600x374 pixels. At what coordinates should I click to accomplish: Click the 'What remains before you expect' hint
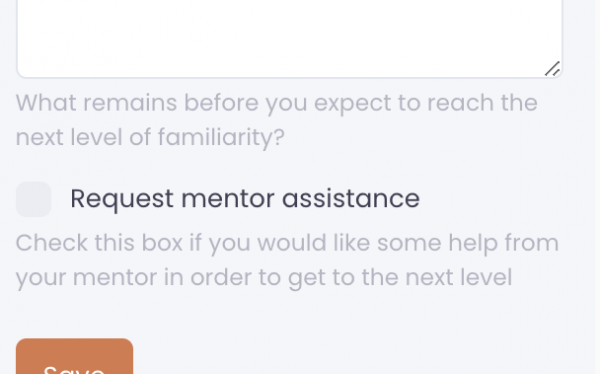(x=276, y=120)
